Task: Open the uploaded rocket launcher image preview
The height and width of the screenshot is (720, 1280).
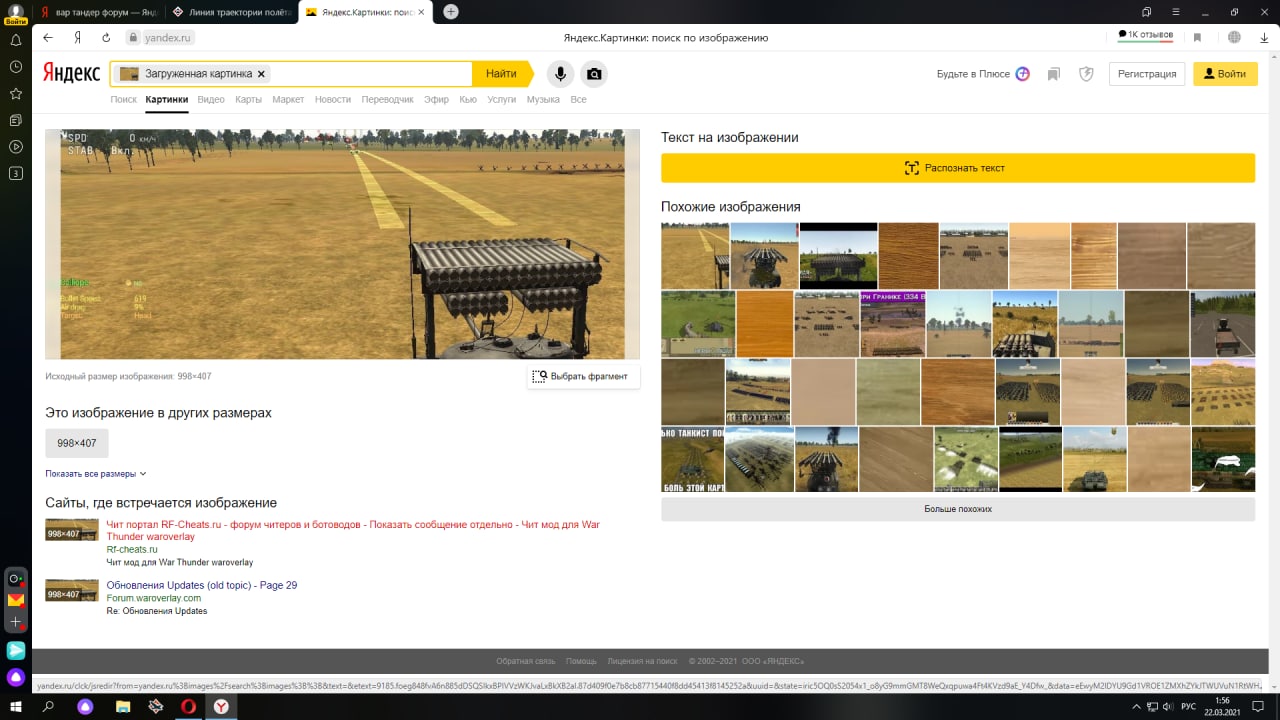Action: pos(342,244)
